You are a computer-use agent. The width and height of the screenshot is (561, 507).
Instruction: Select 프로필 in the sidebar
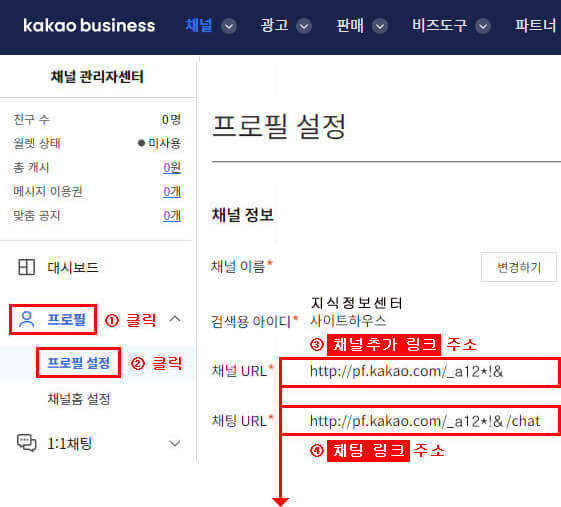coord(67,319)
